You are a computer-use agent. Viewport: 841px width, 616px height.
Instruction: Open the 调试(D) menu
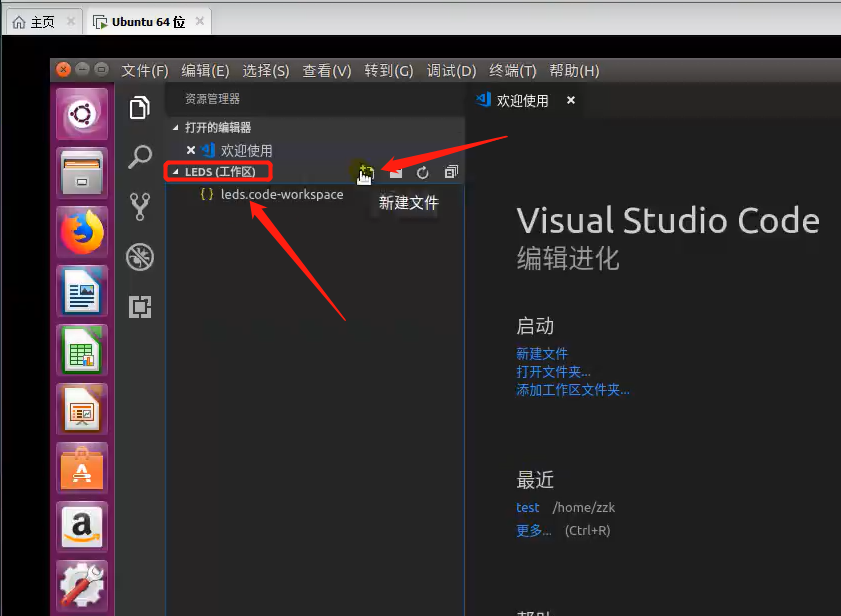pyautogui.click(x=451, y=70)
